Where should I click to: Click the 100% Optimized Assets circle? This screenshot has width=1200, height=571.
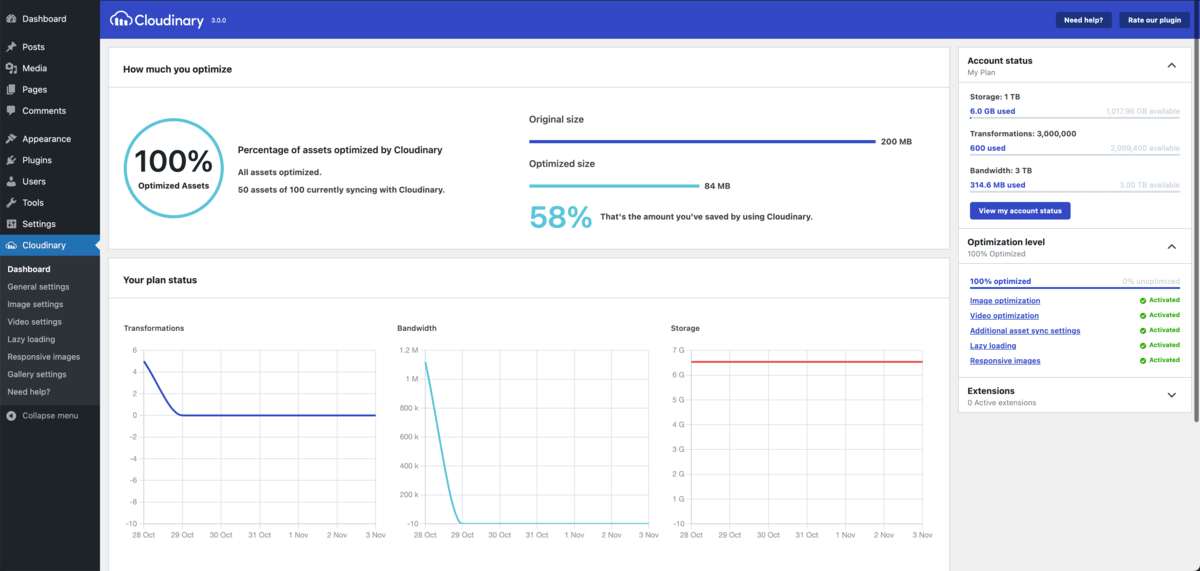pyautogui.click(x=173, y=167)
